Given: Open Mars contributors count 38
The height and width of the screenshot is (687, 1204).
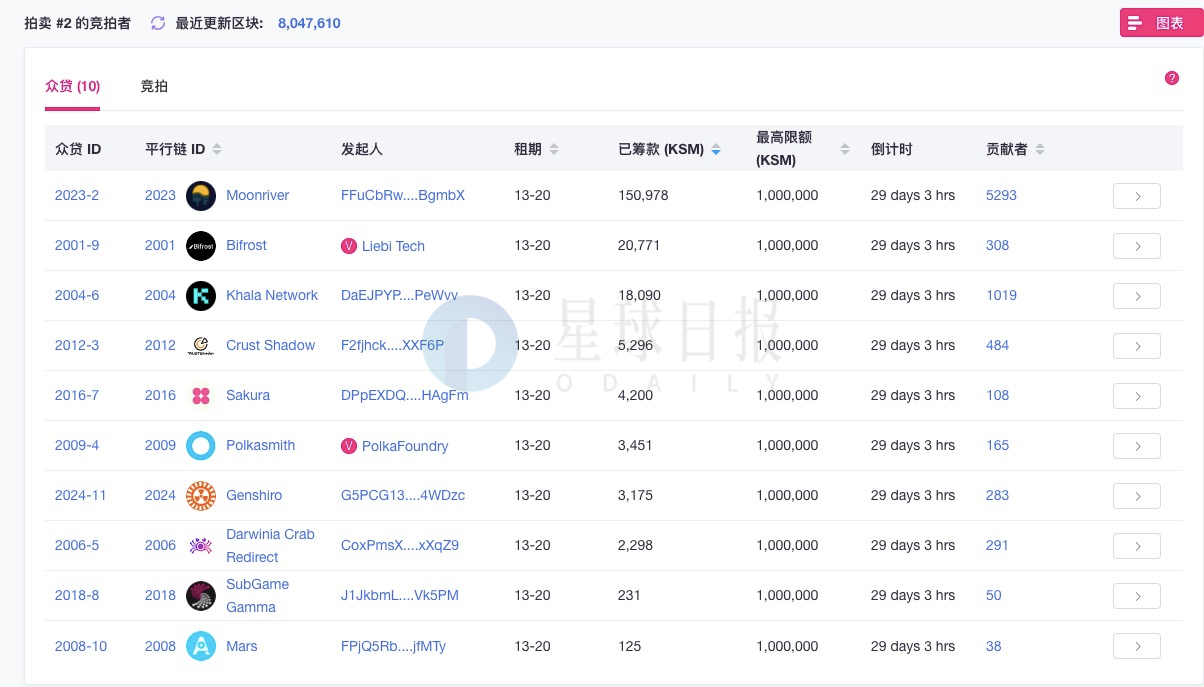Looking at the screenshot, I should tap(994, 646).
